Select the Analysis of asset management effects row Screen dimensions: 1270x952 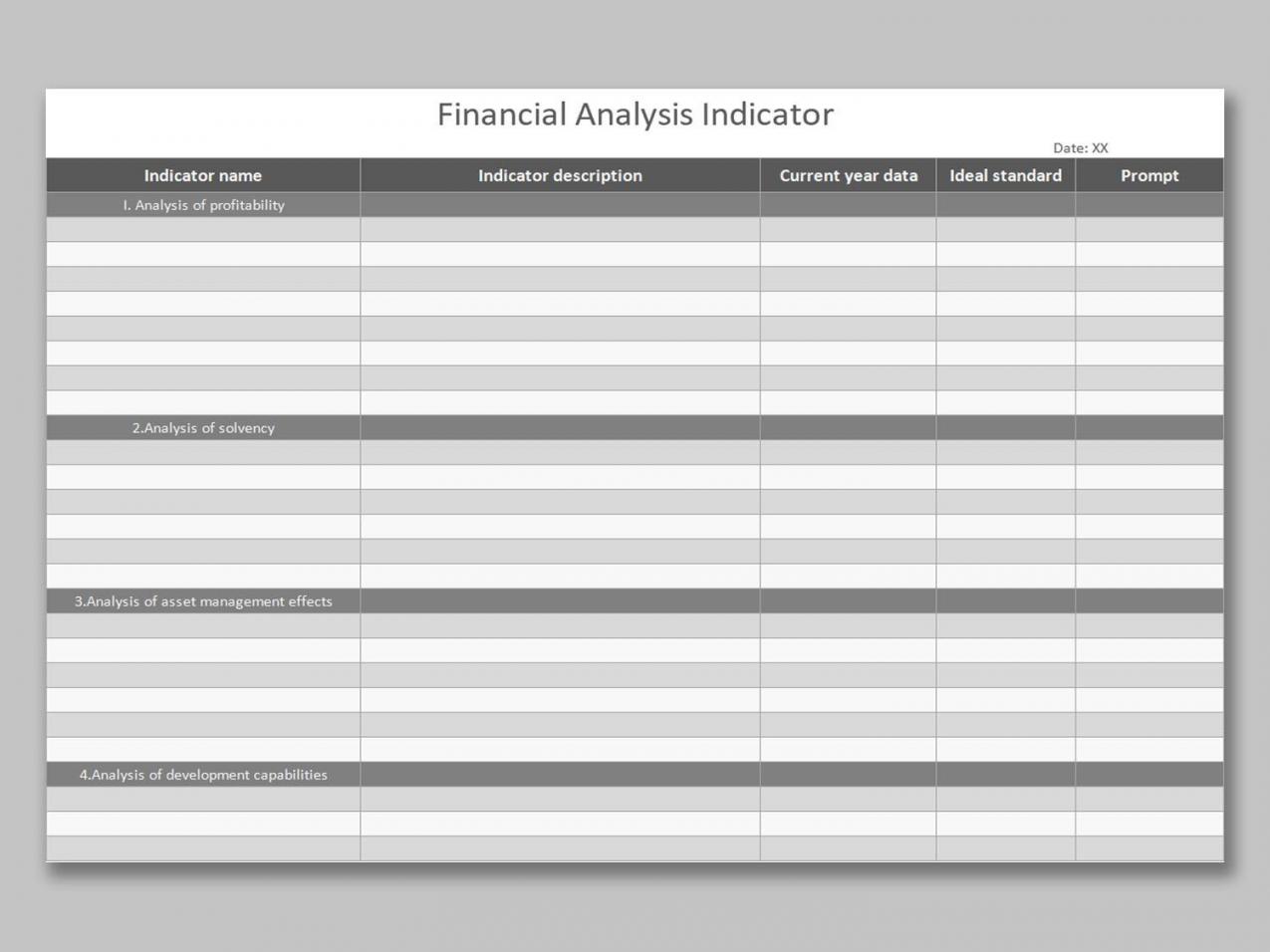tap(202, 600)
